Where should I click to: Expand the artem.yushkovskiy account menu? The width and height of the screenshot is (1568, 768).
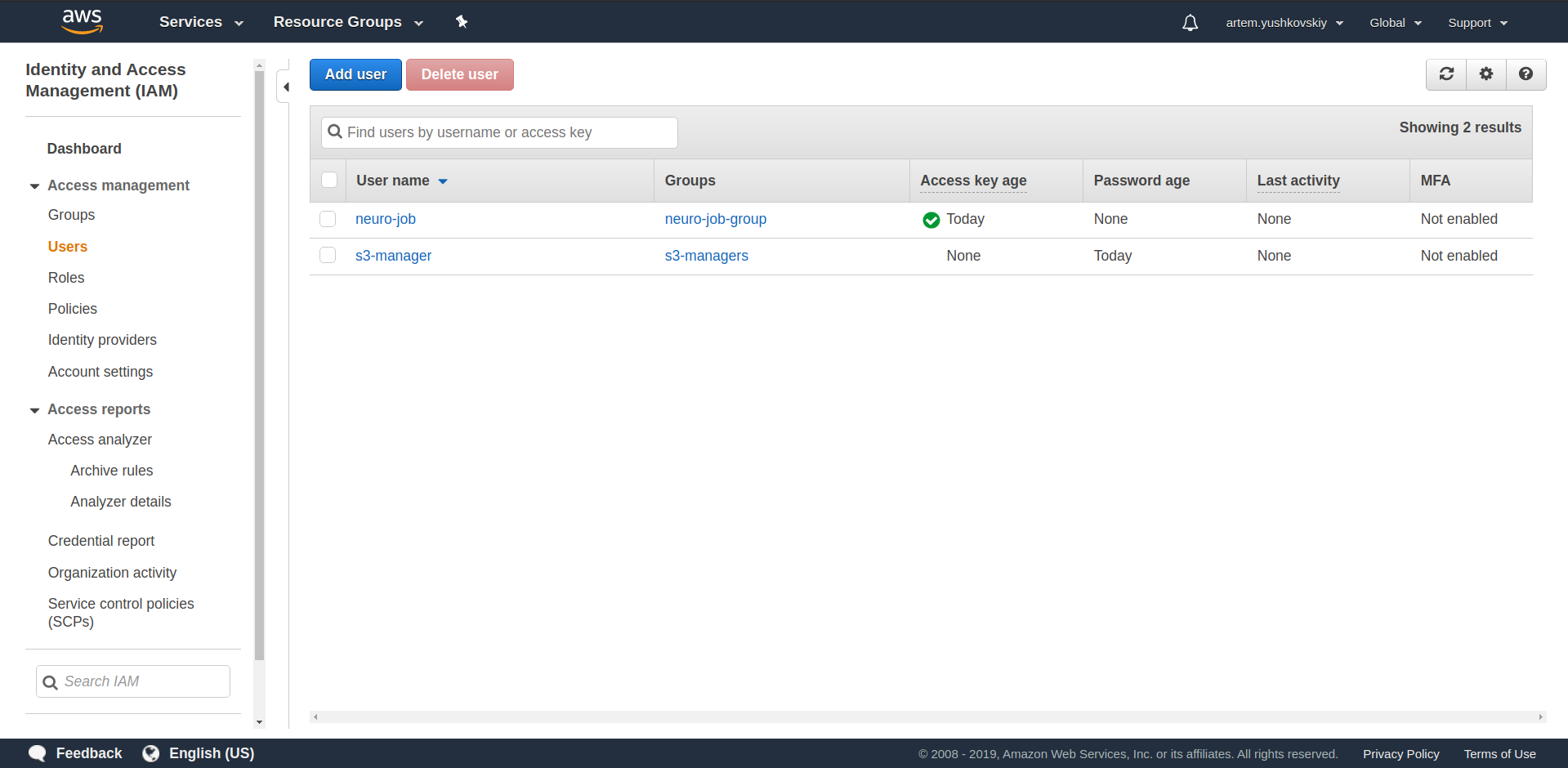[x=1284, y=23]
